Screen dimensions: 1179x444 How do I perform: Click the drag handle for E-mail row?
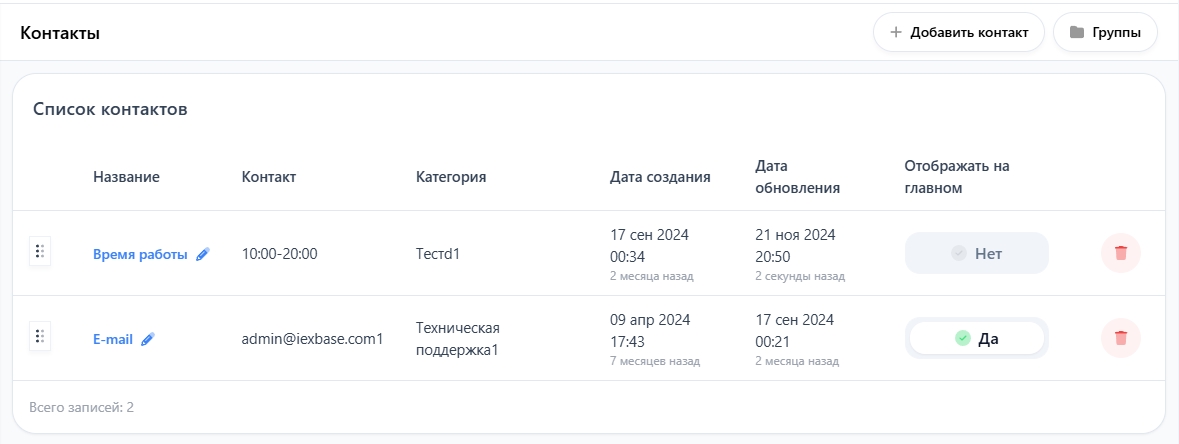(40, 337)
